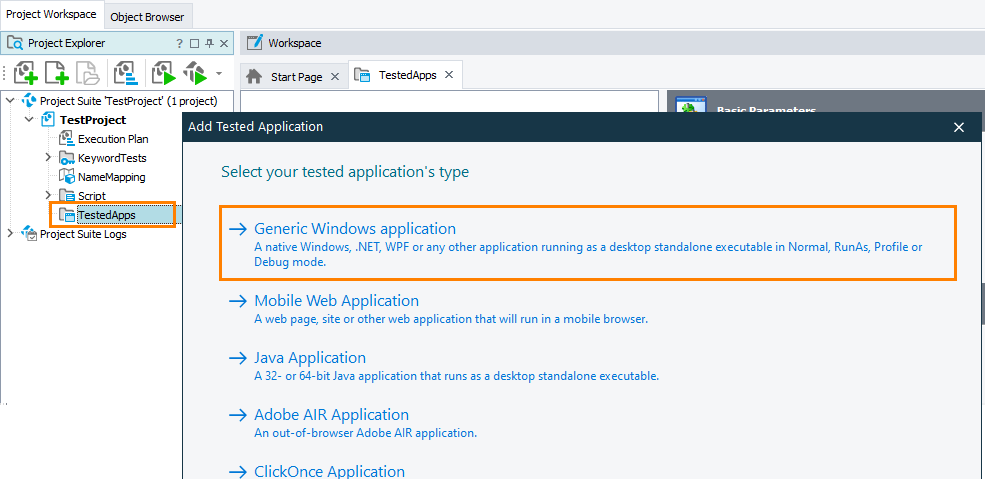Collapse the TestProject tree node

pos(29,120)
